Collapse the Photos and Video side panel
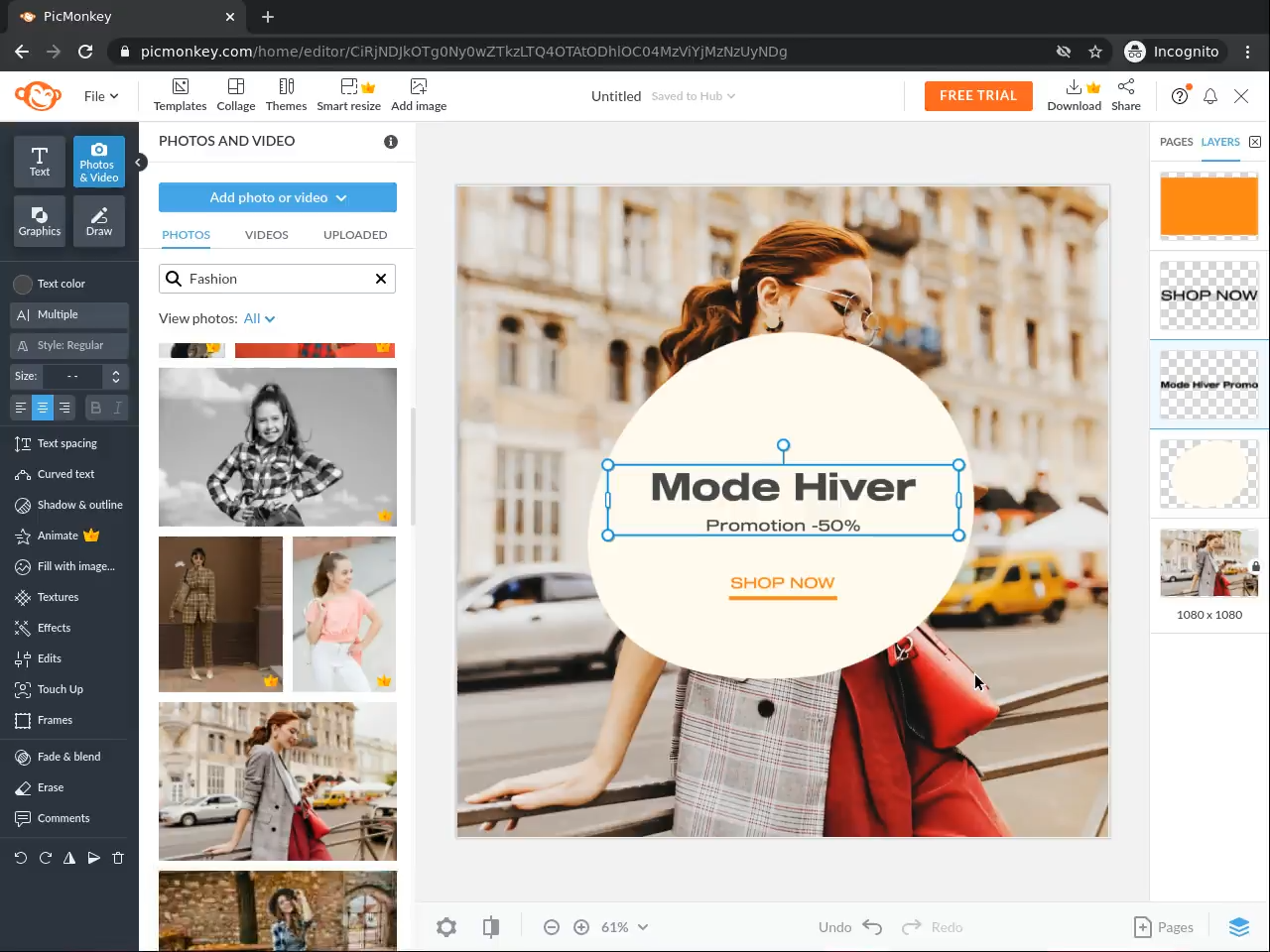Screen dimensions: 1270x952 [x=139, y=162]
